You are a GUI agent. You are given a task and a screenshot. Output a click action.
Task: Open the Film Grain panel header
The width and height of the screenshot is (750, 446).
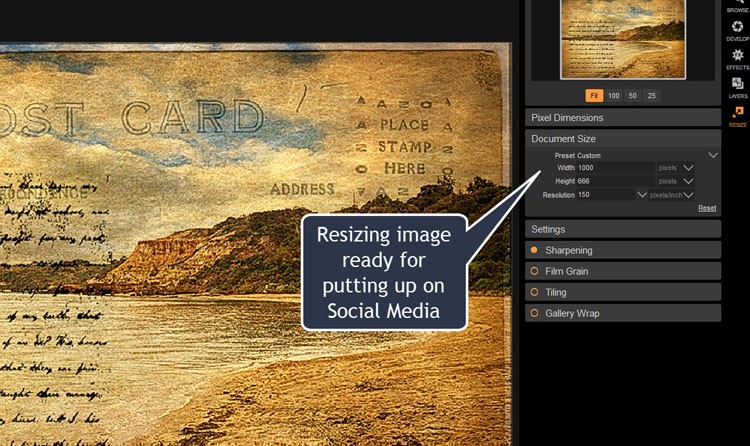pos(623,271)
